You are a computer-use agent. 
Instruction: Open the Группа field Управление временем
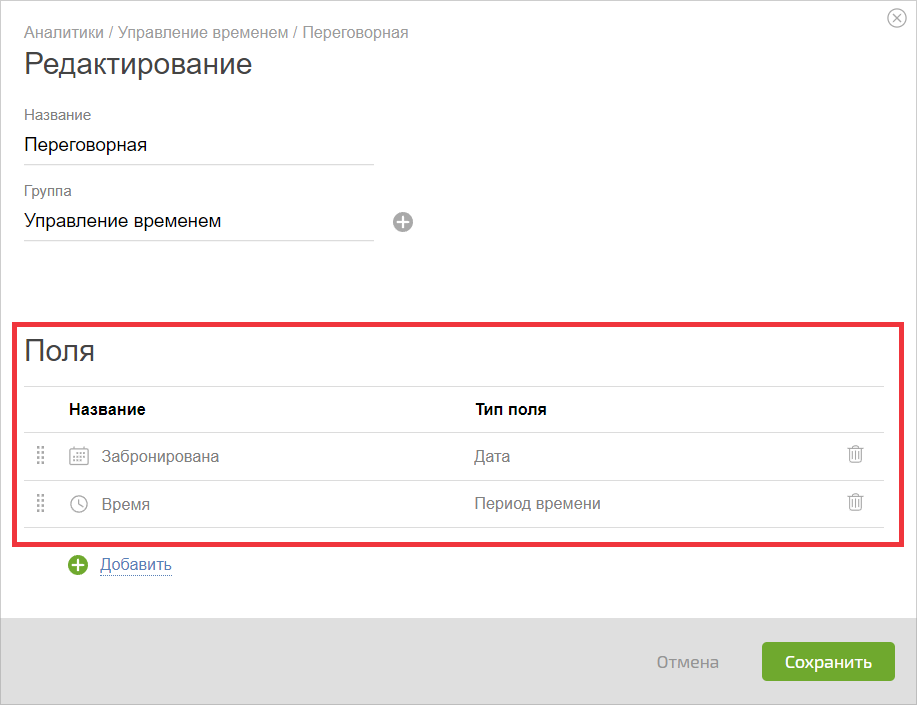coord(199,221)
